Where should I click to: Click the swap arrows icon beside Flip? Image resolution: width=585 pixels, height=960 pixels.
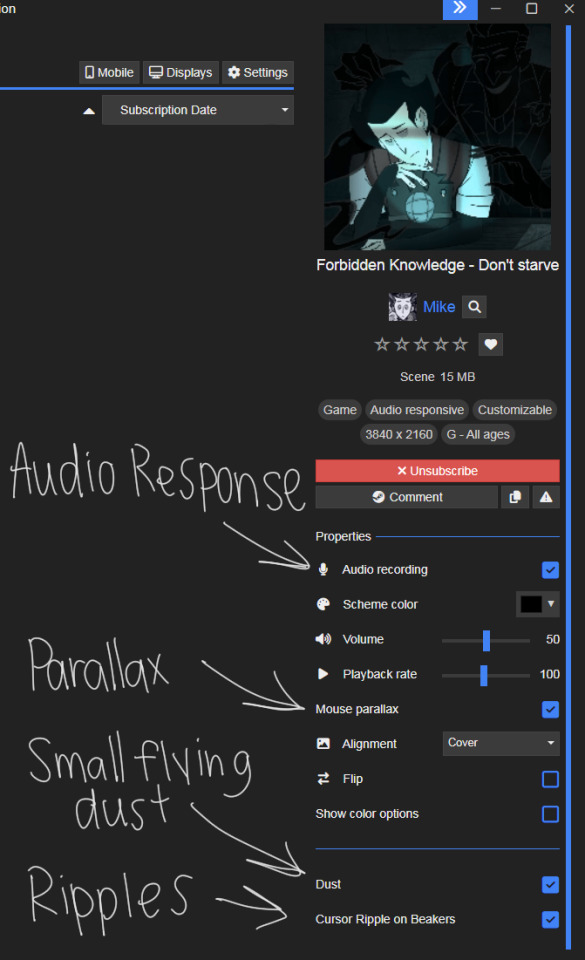(323, 778)
